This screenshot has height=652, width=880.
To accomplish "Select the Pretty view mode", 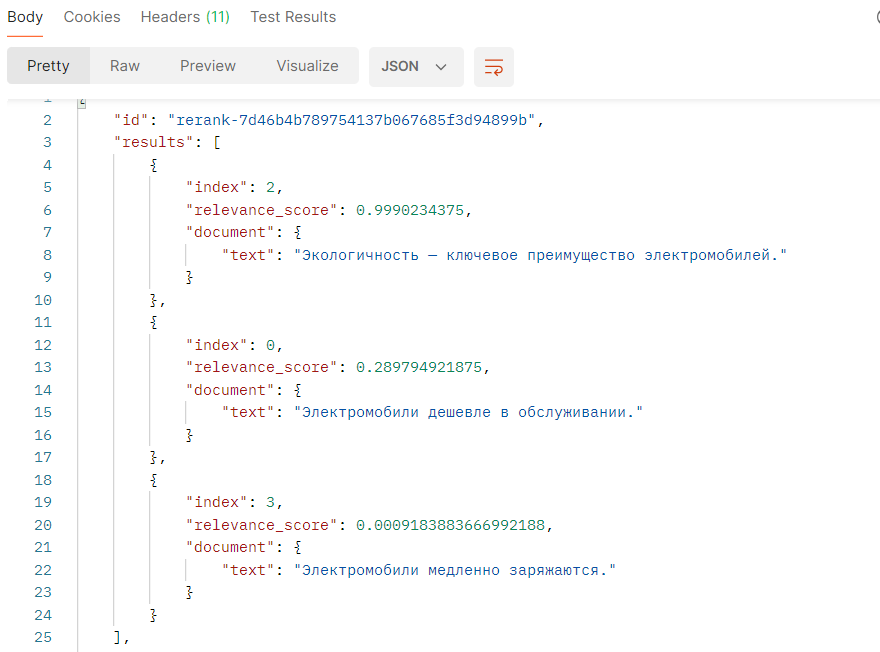I will coord(48,66).
